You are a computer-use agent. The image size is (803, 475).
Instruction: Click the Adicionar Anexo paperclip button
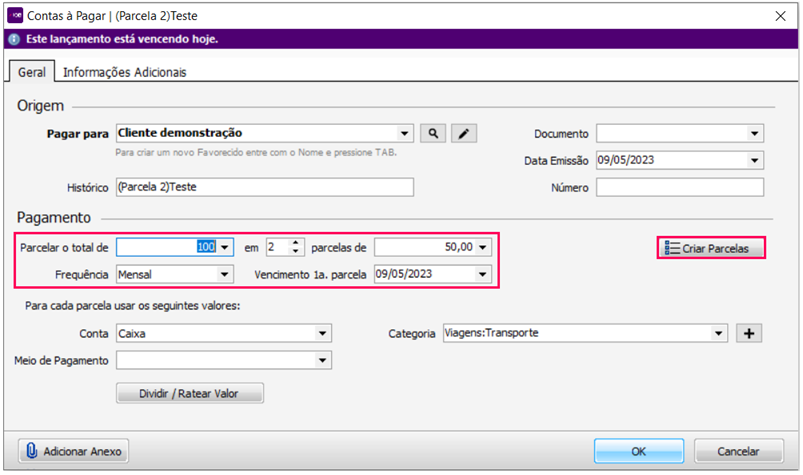74,451
